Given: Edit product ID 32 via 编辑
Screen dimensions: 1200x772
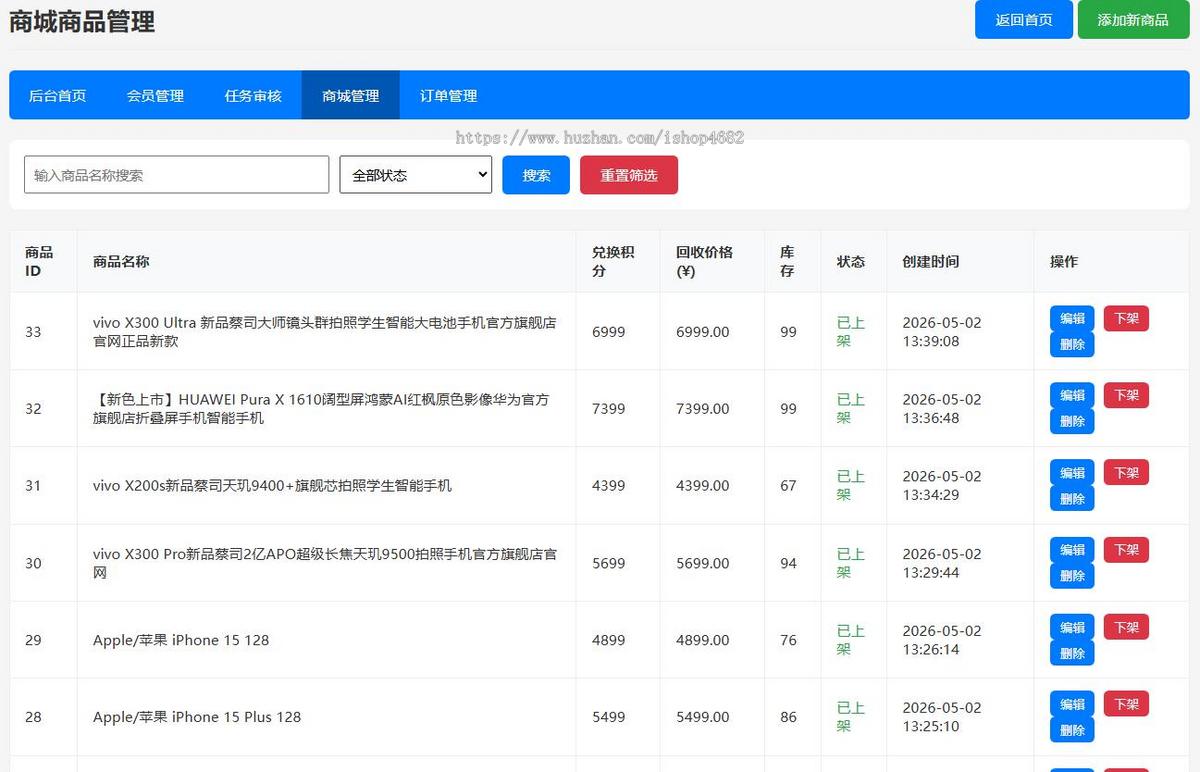Looking at the screenshot, I should (x=1072, y=395).
